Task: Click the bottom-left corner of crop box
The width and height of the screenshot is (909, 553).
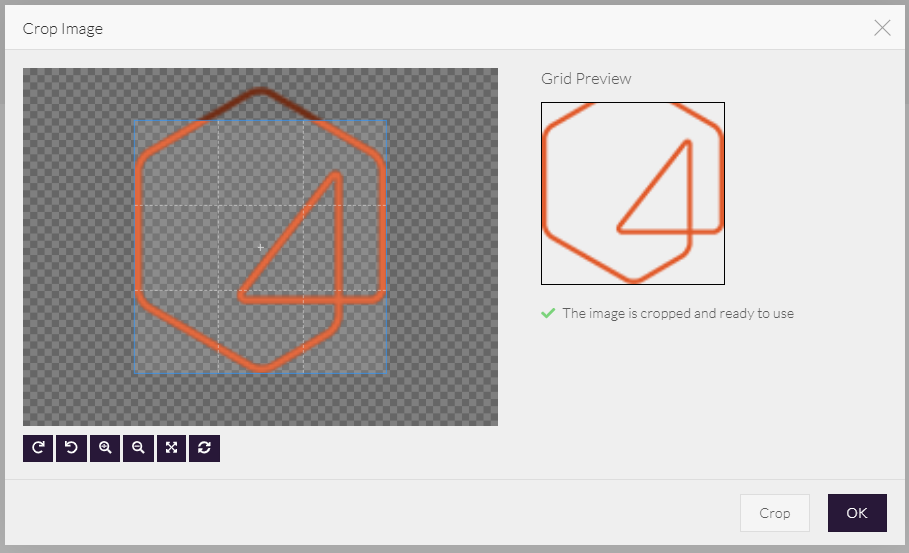Action: [134, 372]
